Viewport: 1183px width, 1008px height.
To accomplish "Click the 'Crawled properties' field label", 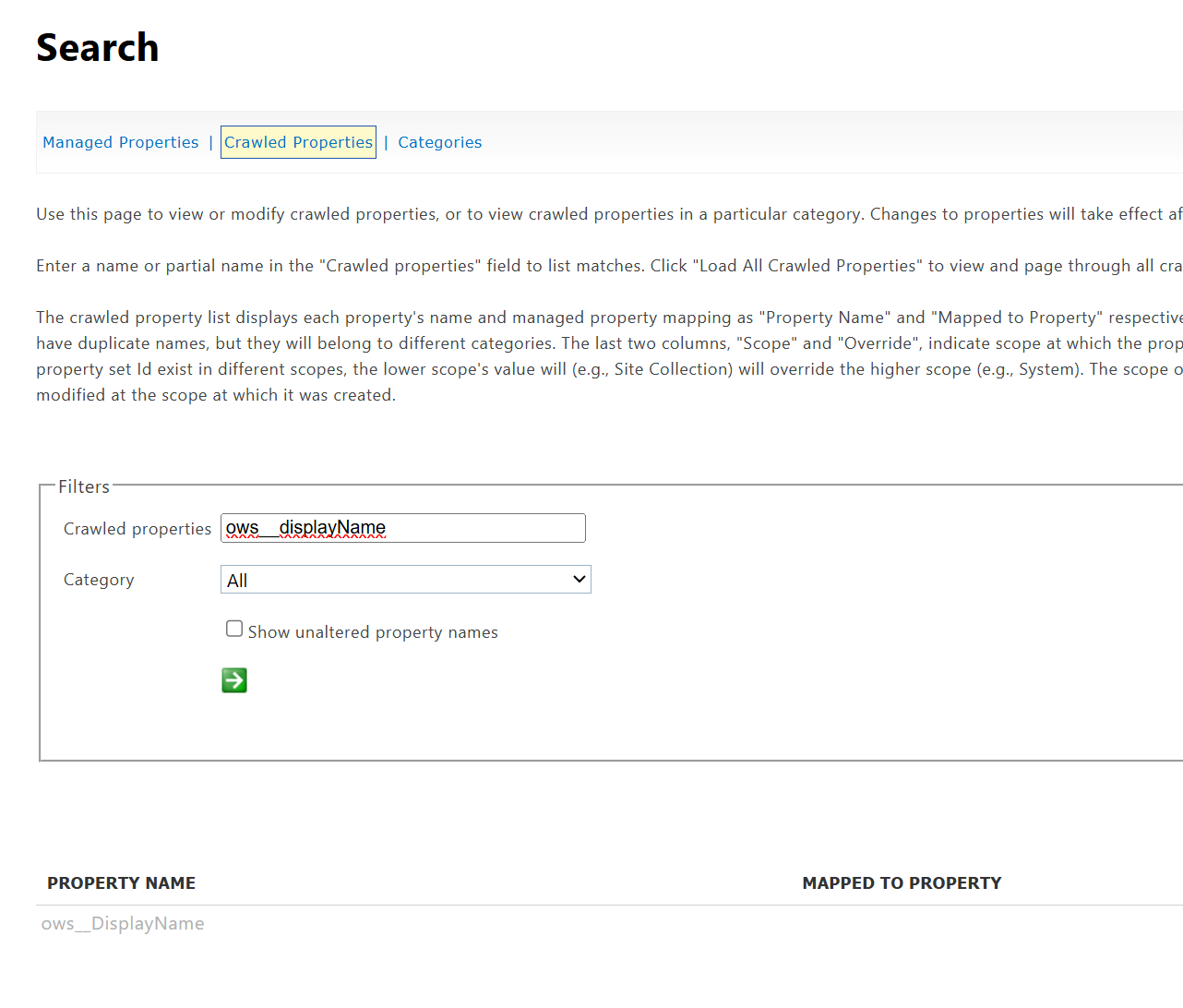I will [137, 529].
